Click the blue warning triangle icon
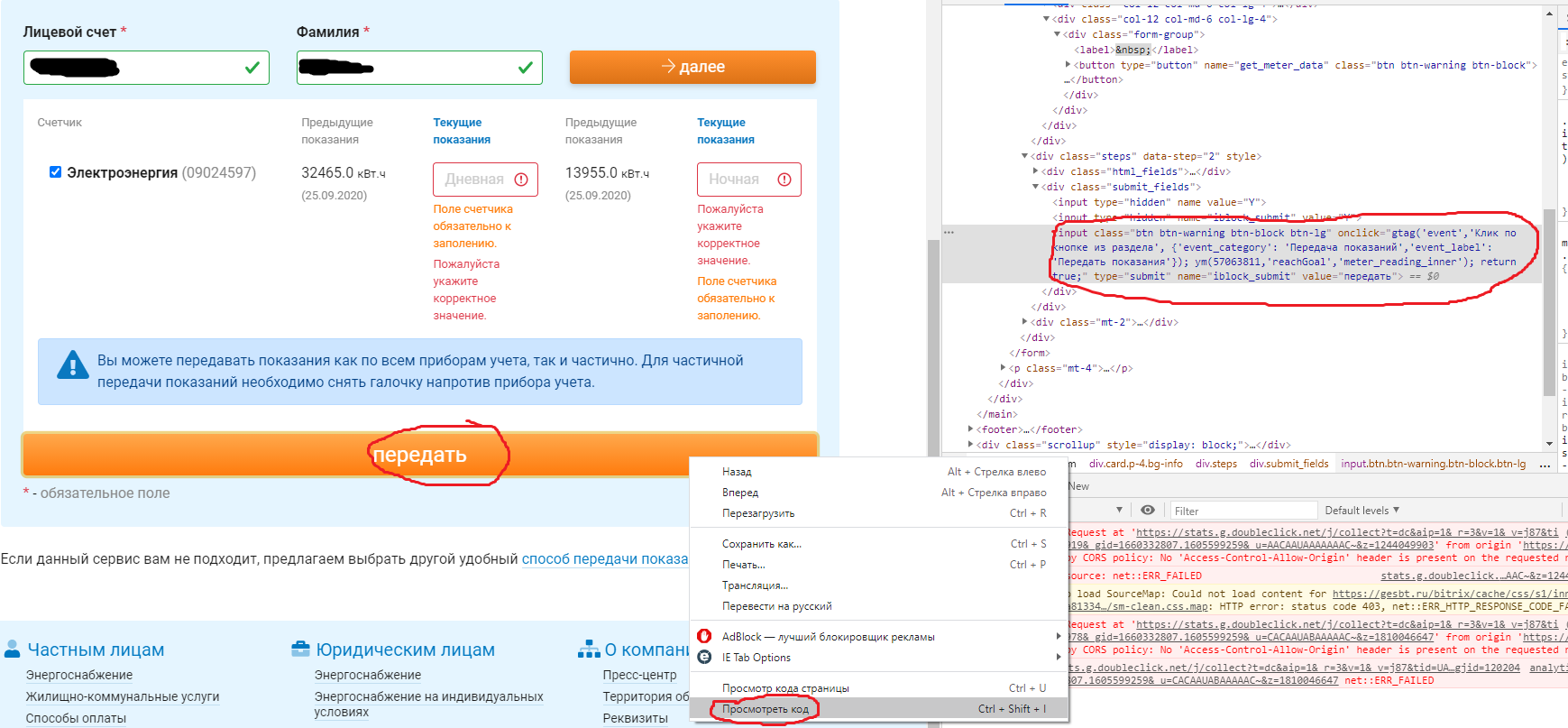The width and height of the screenshot is (1568, 728). (72, 364)
